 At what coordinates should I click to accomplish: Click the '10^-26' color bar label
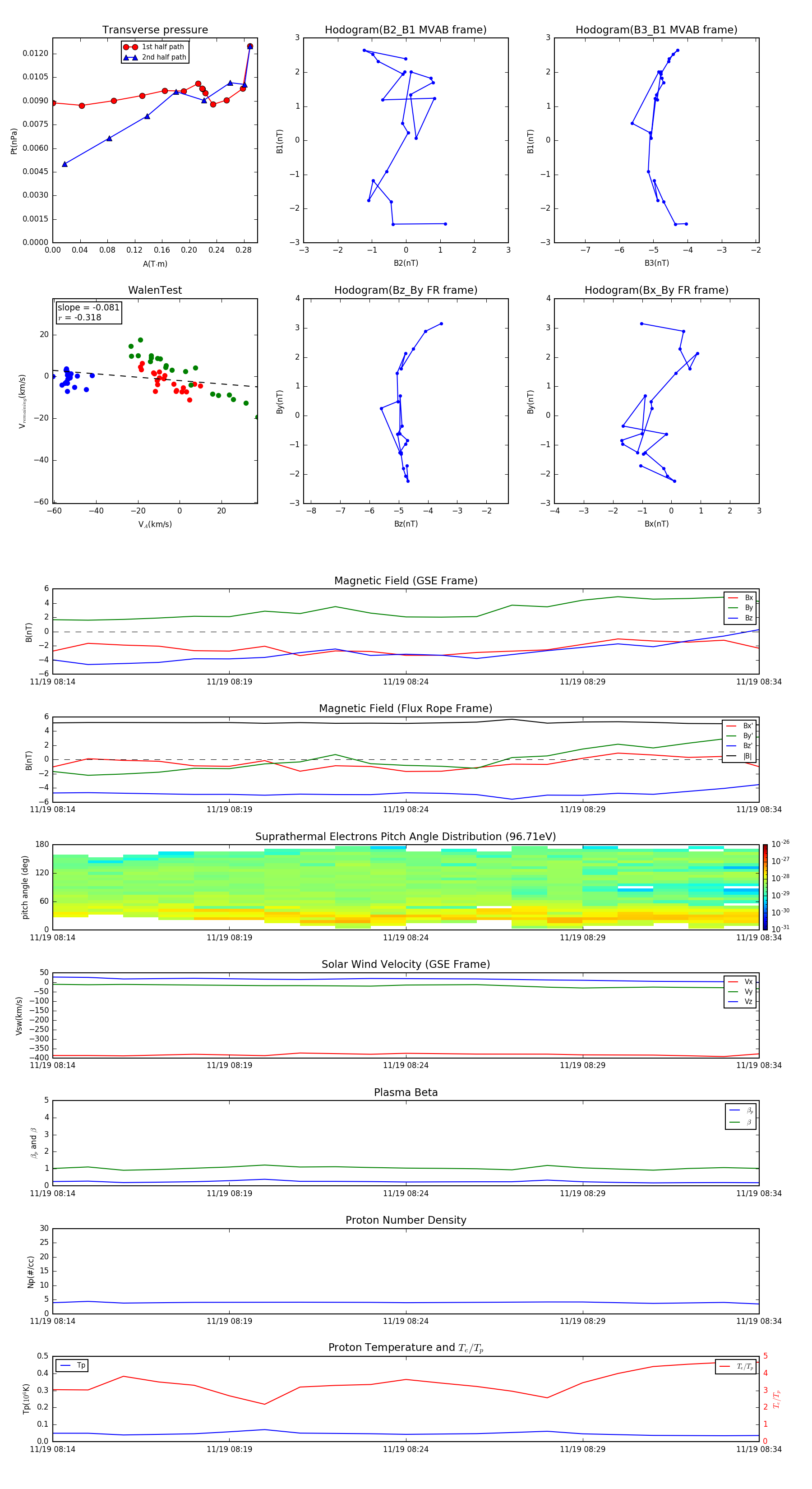coord(780,844)
